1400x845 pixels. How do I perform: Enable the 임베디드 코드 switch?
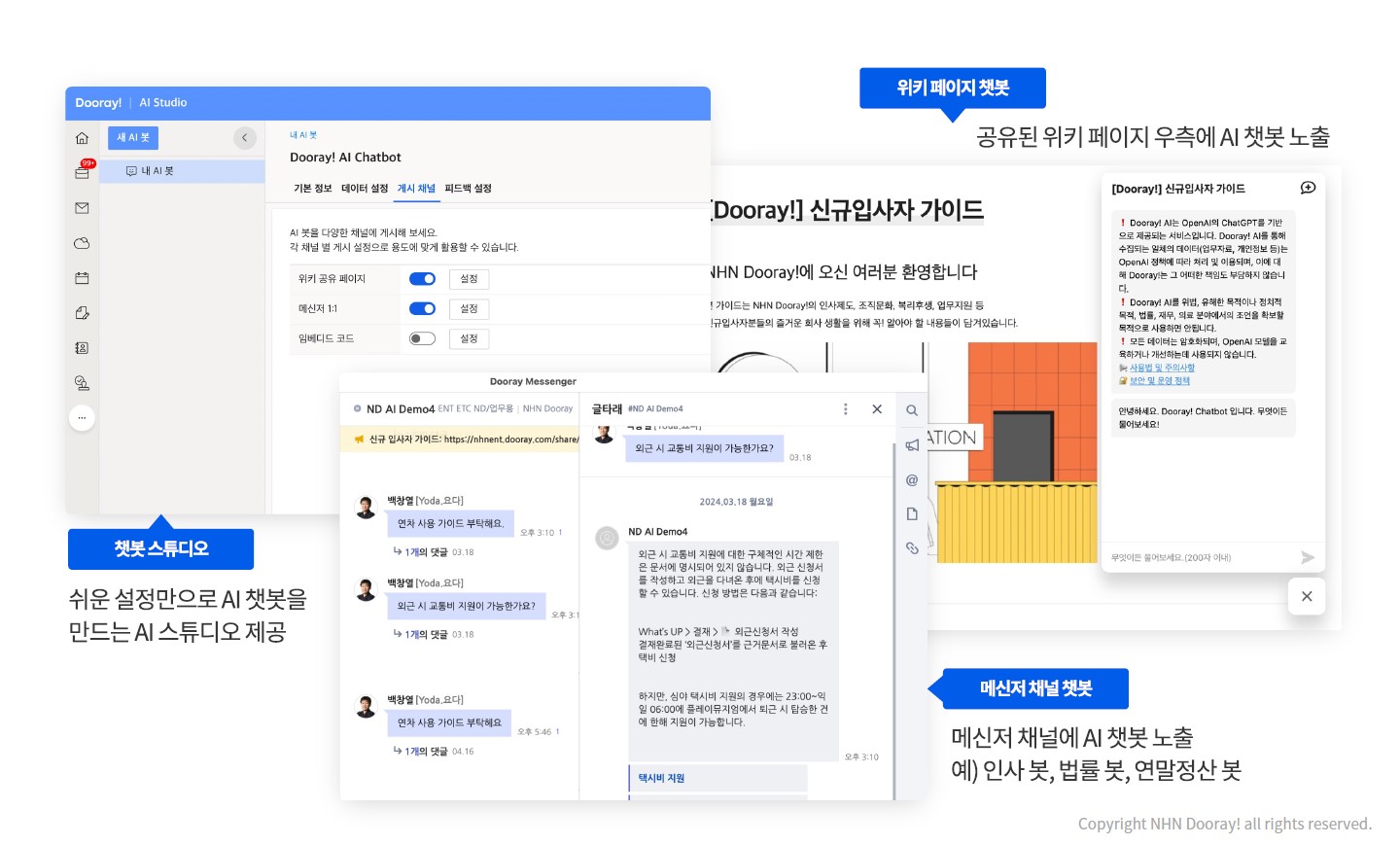[x=422, y=338]
